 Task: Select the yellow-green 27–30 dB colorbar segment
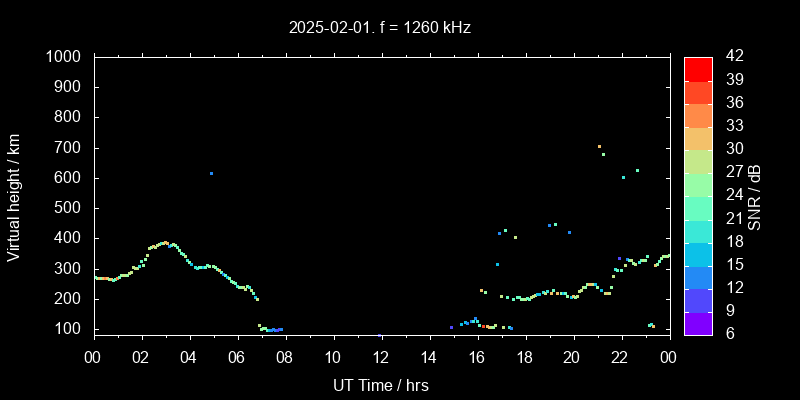(x=698, y=160)
